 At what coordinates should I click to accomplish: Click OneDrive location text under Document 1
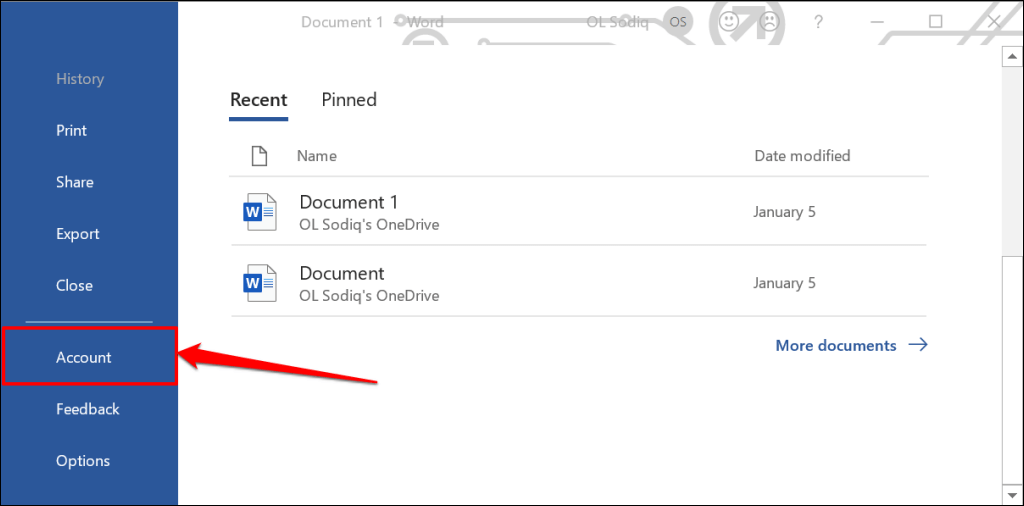369,225
